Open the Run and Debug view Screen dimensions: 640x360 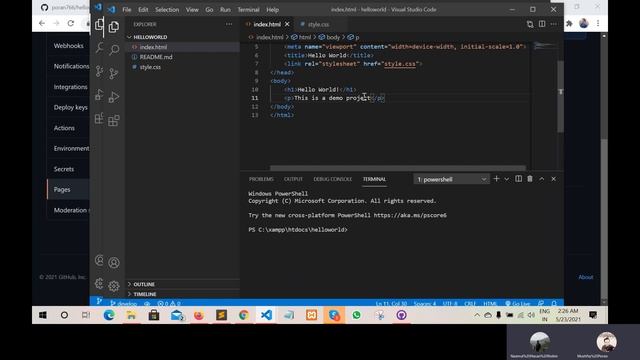(113, 97)
